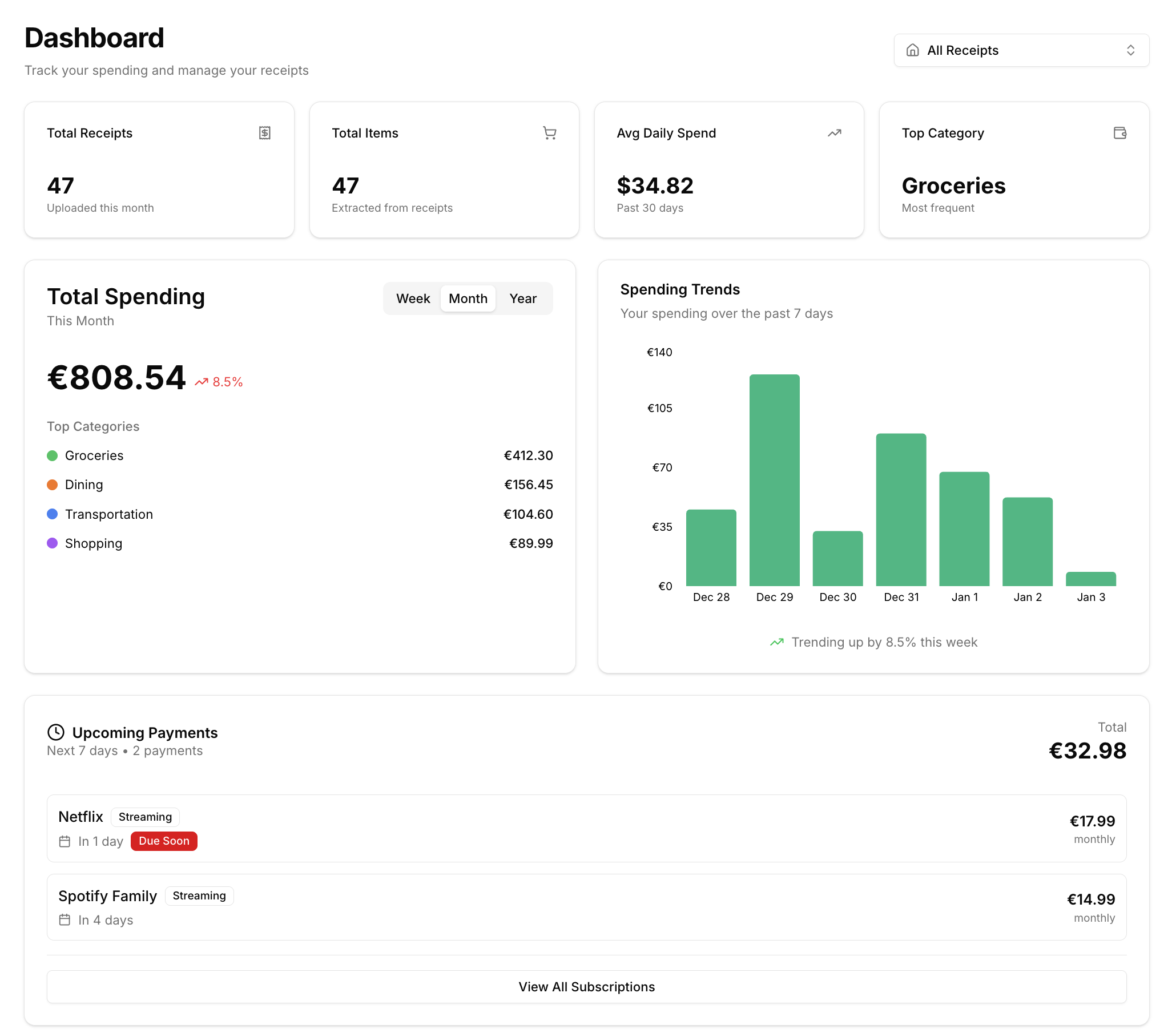This screenshot has height=1033, width=1176.
Task: Click the chevron on the All Receipts selector
Action: click(x=1130, y=50)
